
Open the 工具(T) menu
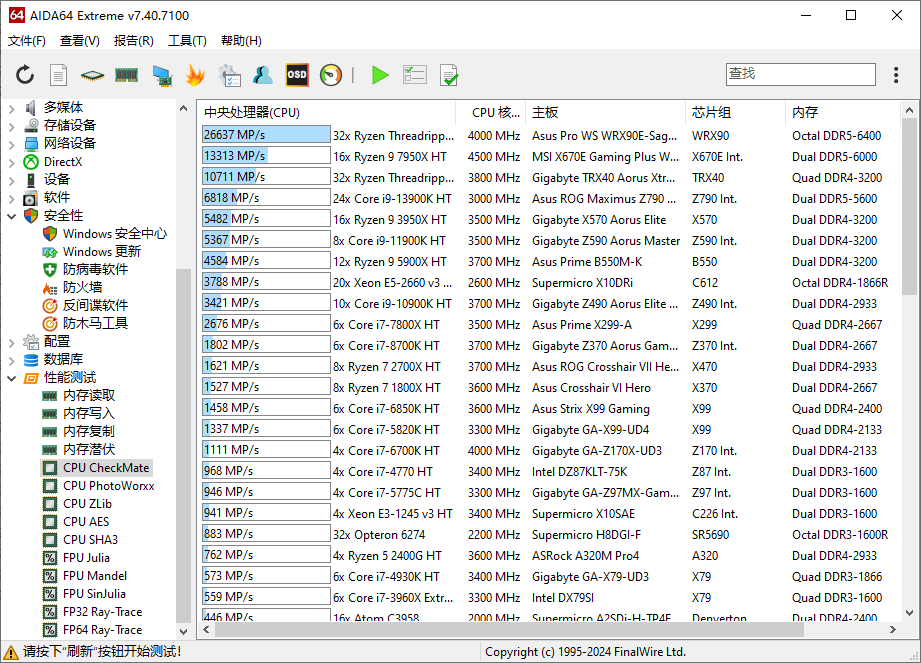pyautogui.click(x=187, y=41)
